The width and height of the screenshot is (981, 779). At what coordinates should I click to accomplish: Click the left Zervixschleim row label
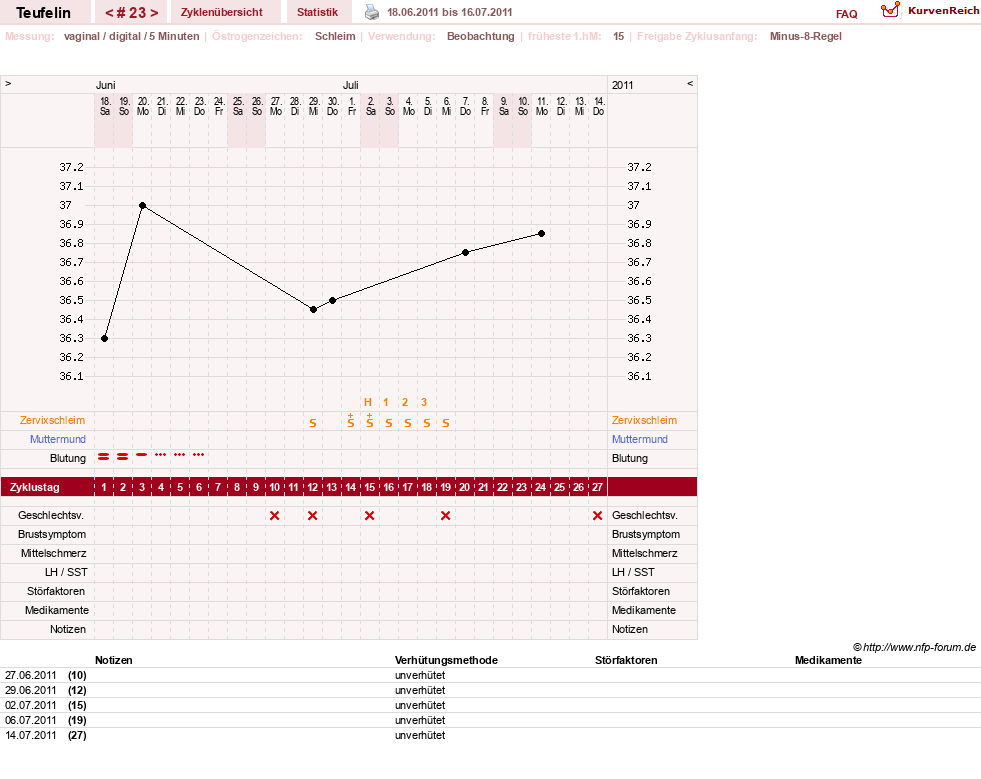pos(53,420)
